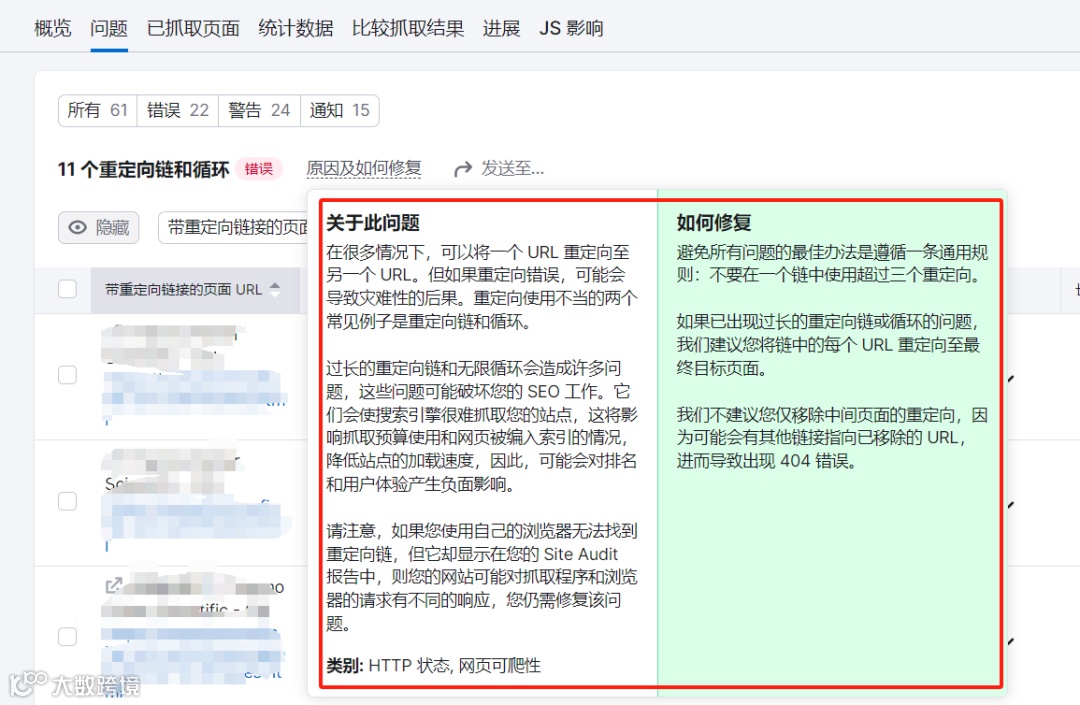Click the red 错误 badge next to the heading
Image resolution: width=1080 pixels, height=705 pixels.
pyautogui.click(x=259, y=168)
